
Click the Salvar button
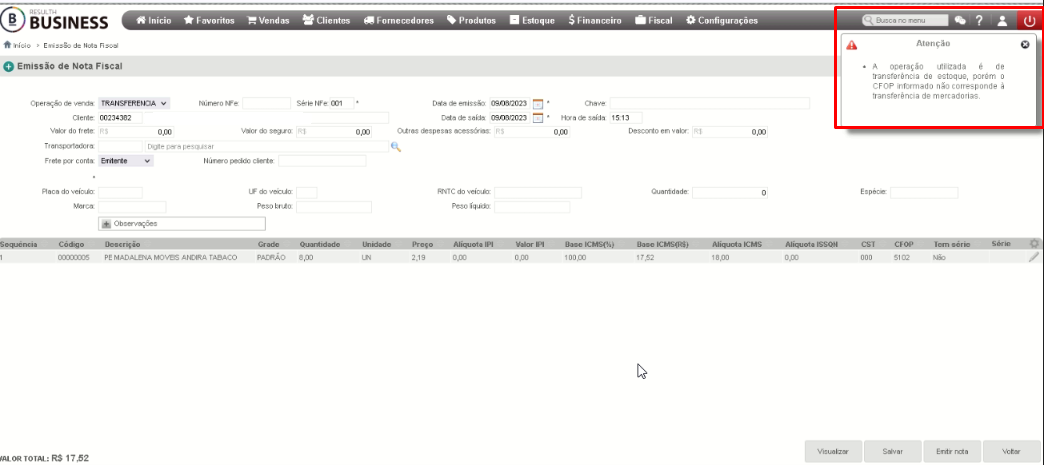coord(892,451)
